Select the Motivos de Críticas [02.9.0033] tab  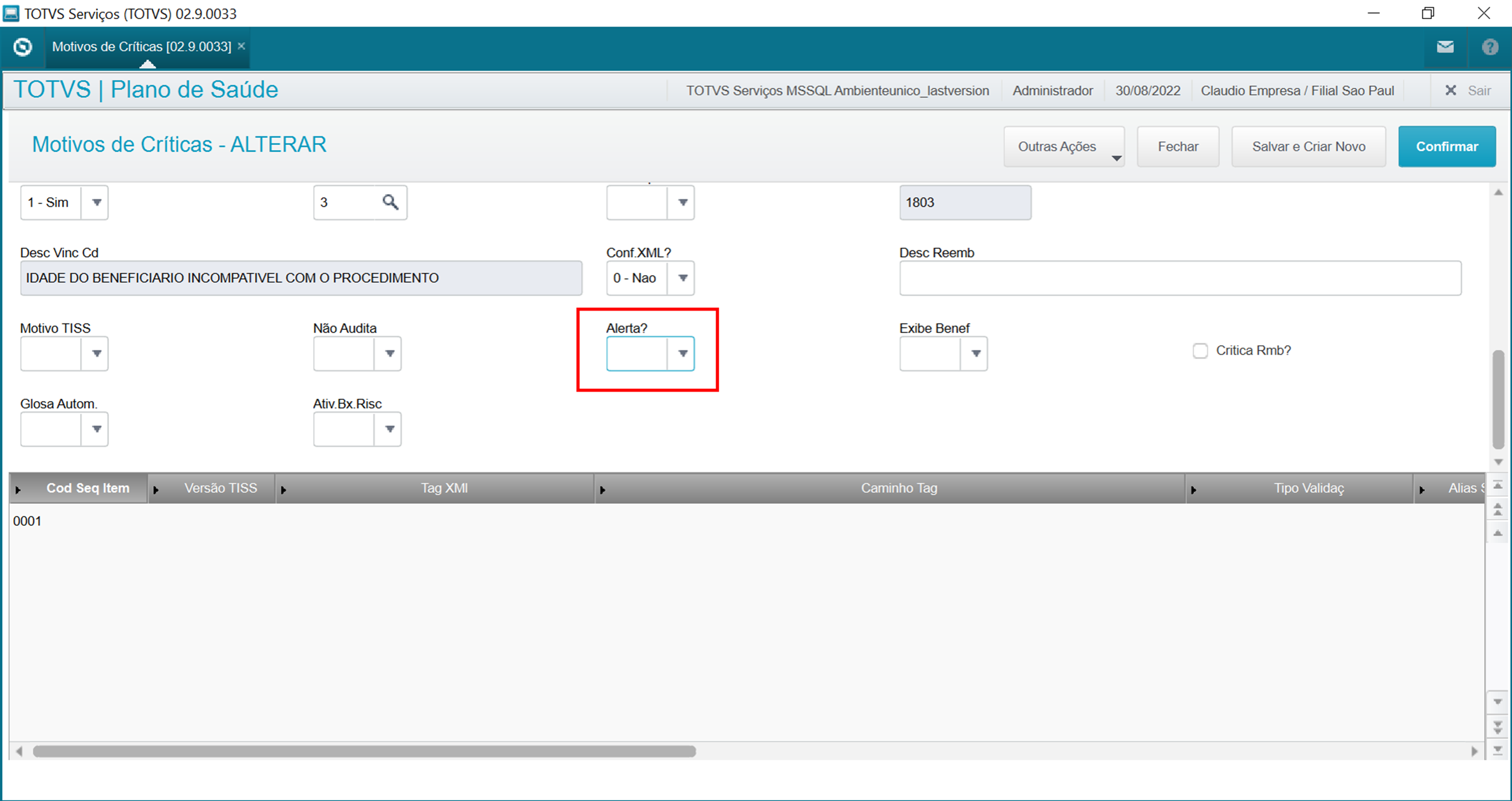(142, 46)
